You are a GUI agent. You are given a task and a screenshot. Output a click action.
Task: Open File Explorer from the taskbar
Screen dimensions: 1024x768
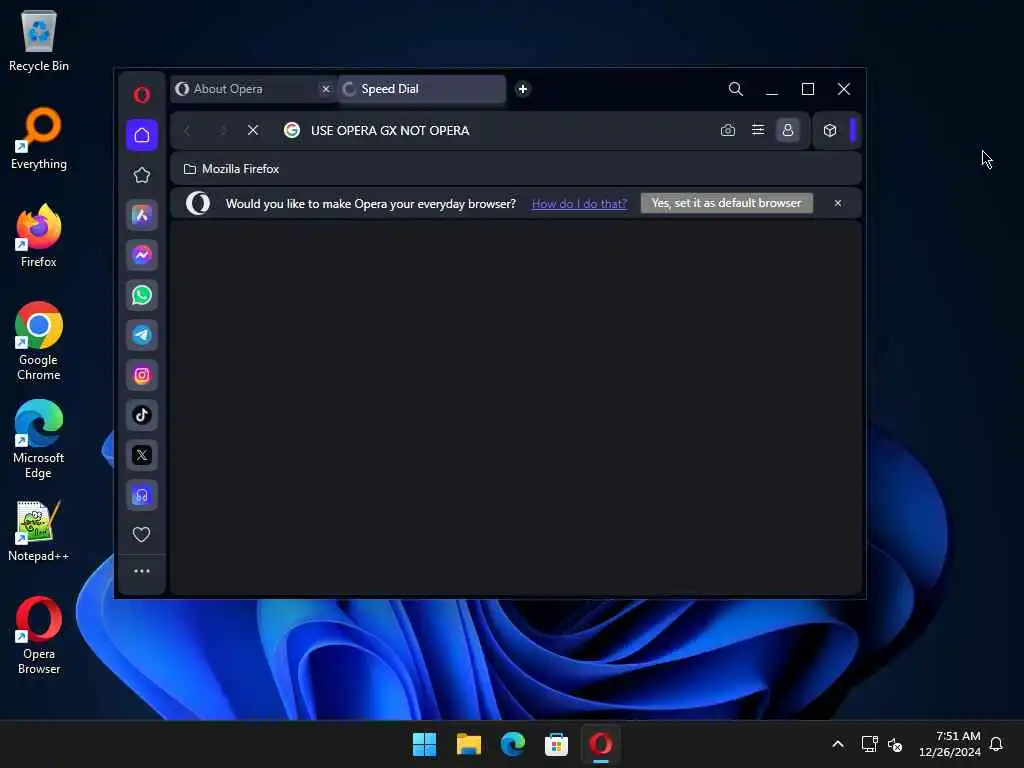[468, 744]
